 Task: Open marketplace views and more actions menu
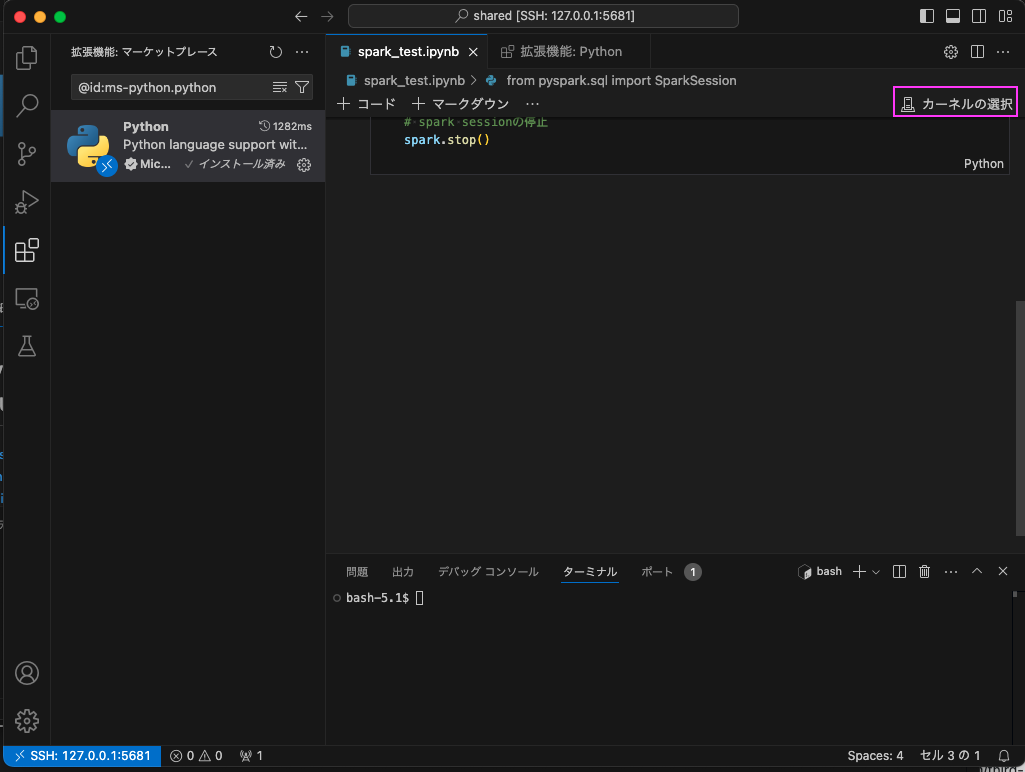coord(302,52)
